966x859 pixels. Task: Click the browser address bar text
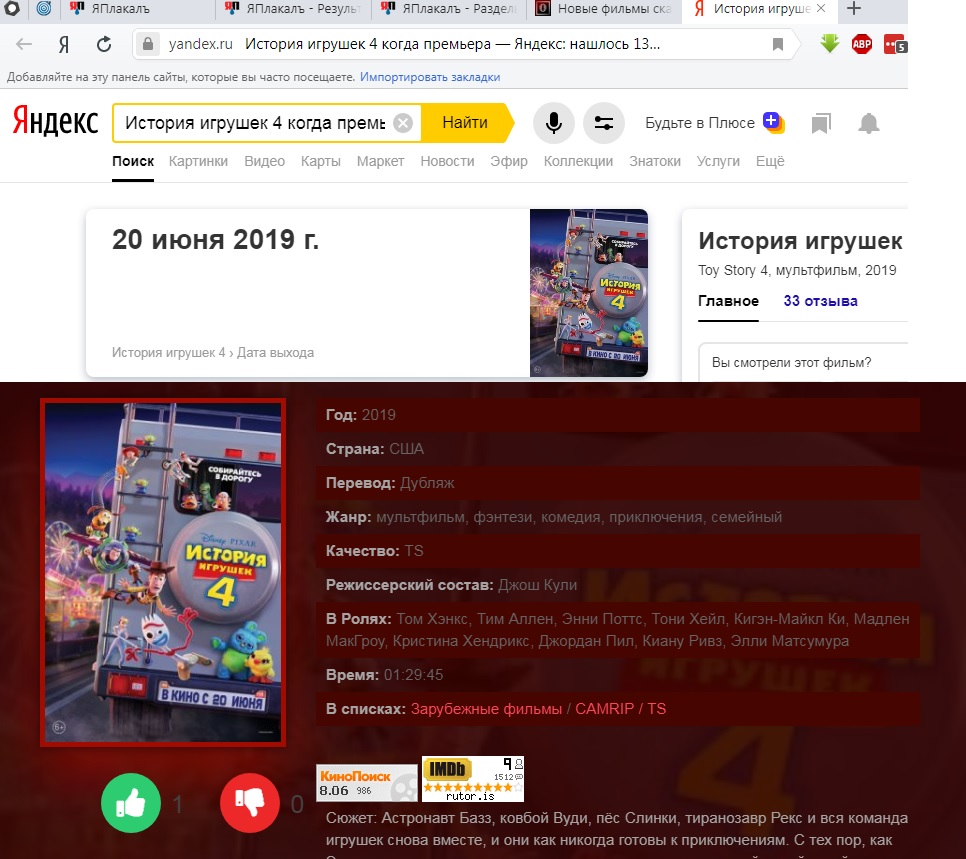[452, 44]
